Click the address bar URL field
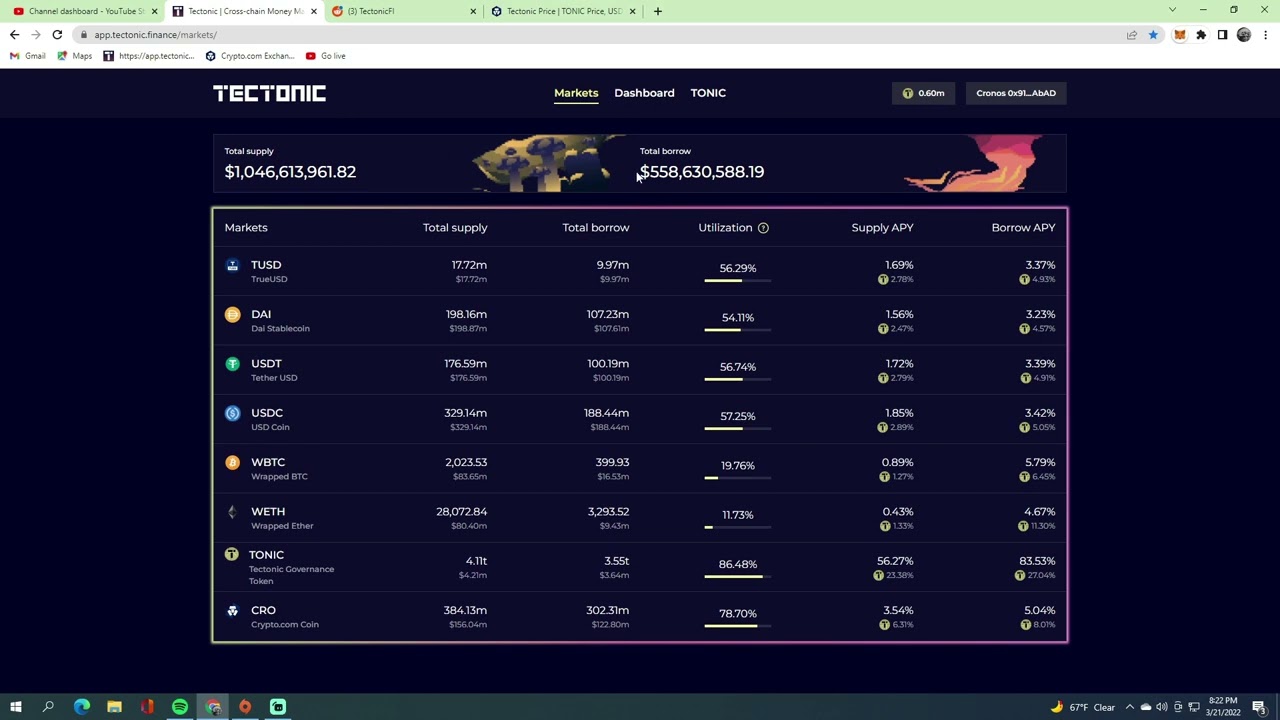Screen dimensions: 1280x720 point(600,35)
